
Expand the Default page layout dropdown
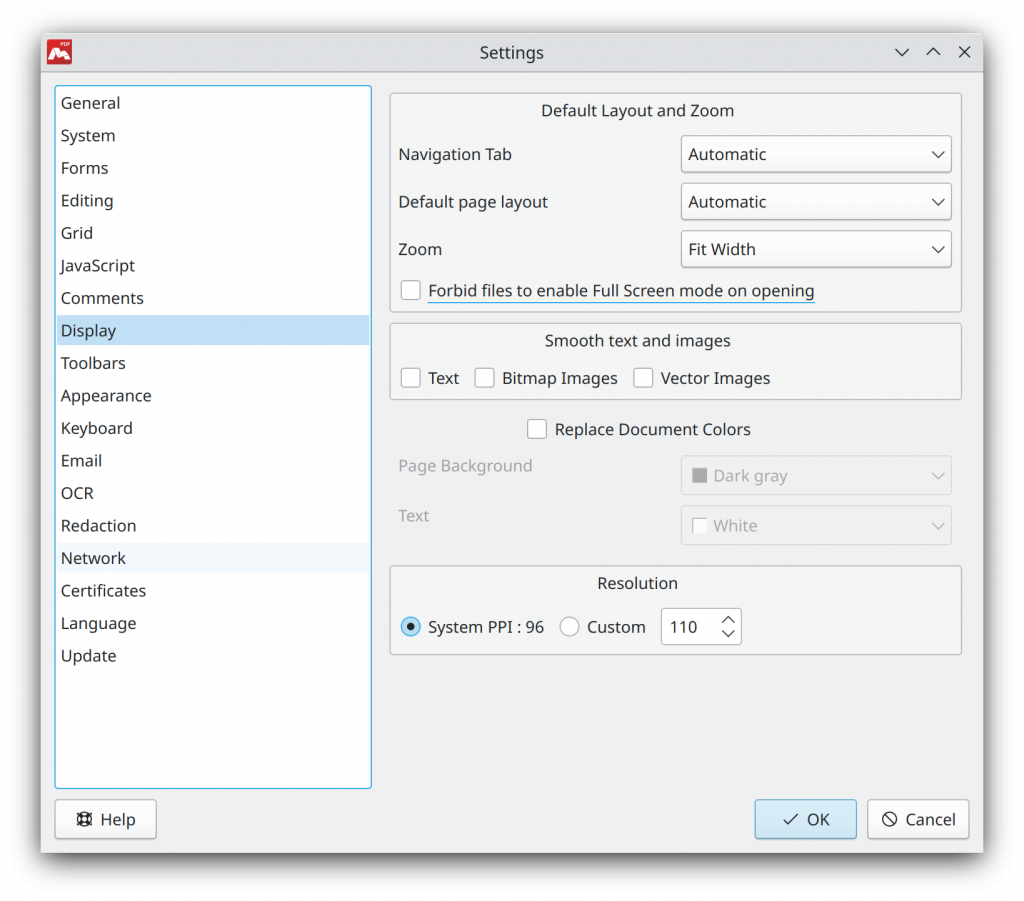[816, 202]
